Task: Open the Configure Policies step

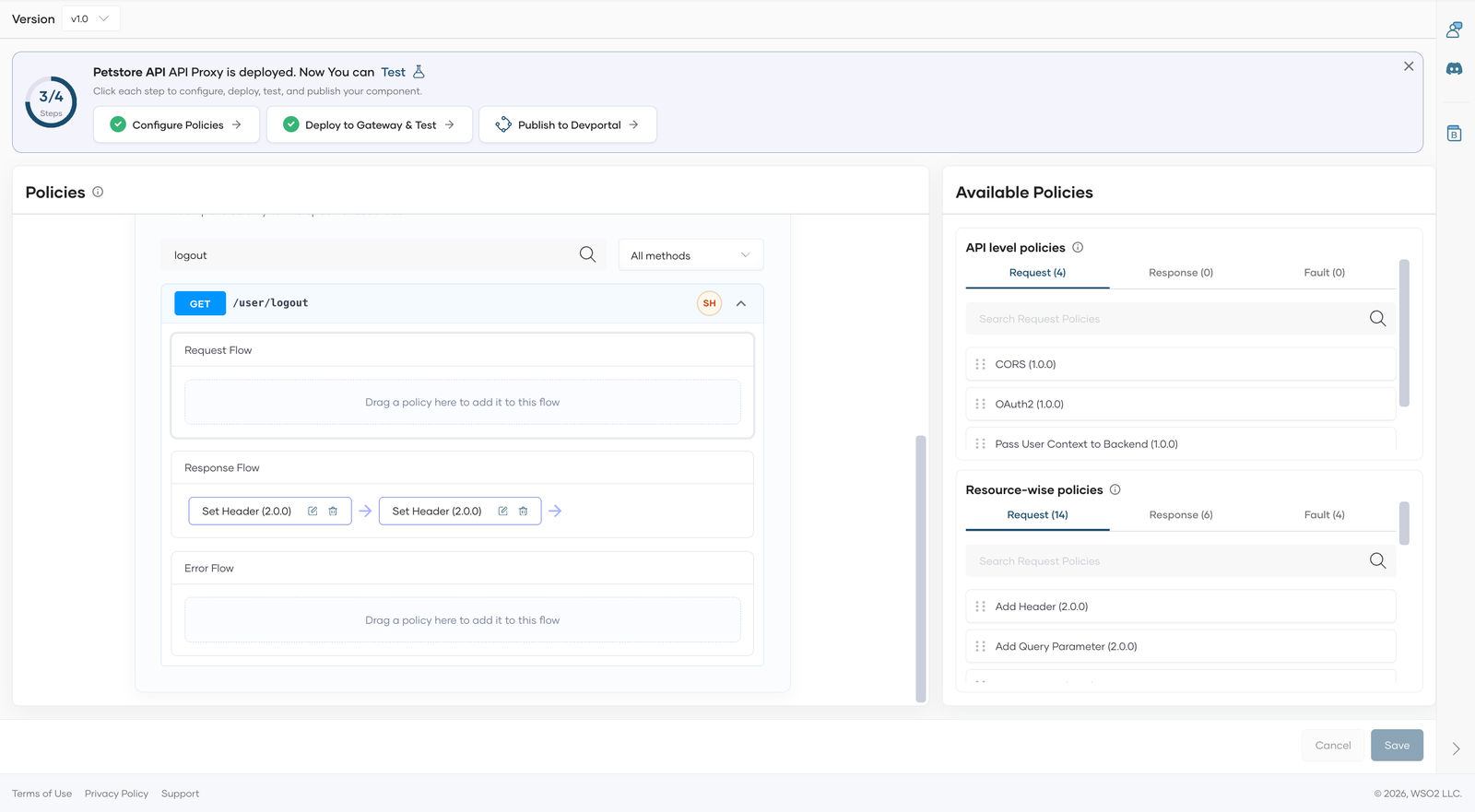Action: click(x=176, y=124)
